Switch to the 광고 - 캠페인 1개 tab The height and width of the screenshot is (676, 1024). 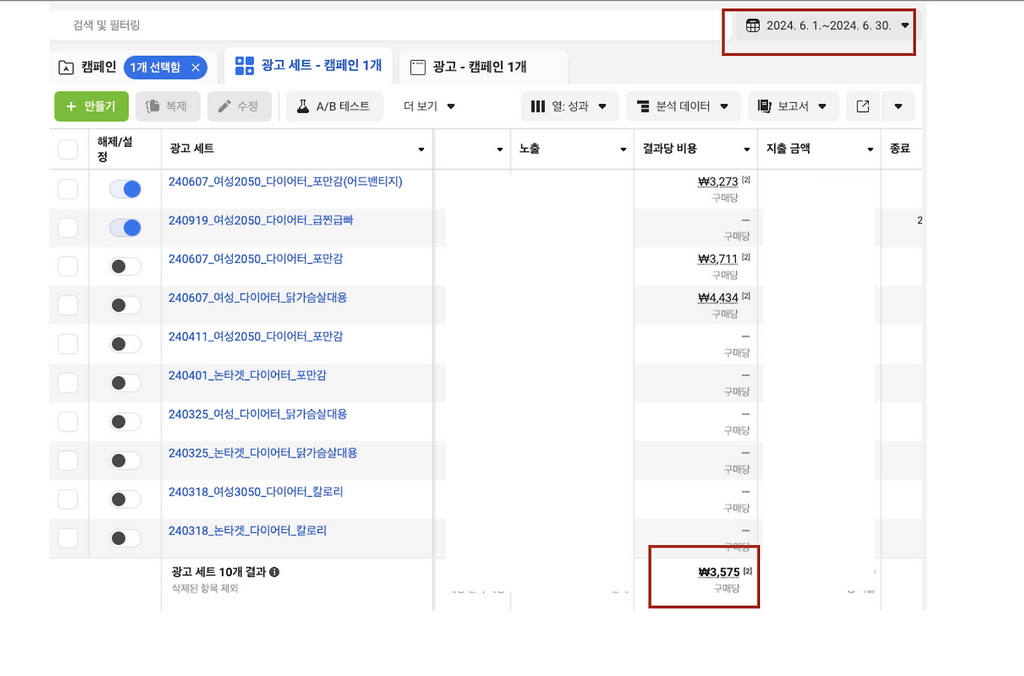click(483, 67)
